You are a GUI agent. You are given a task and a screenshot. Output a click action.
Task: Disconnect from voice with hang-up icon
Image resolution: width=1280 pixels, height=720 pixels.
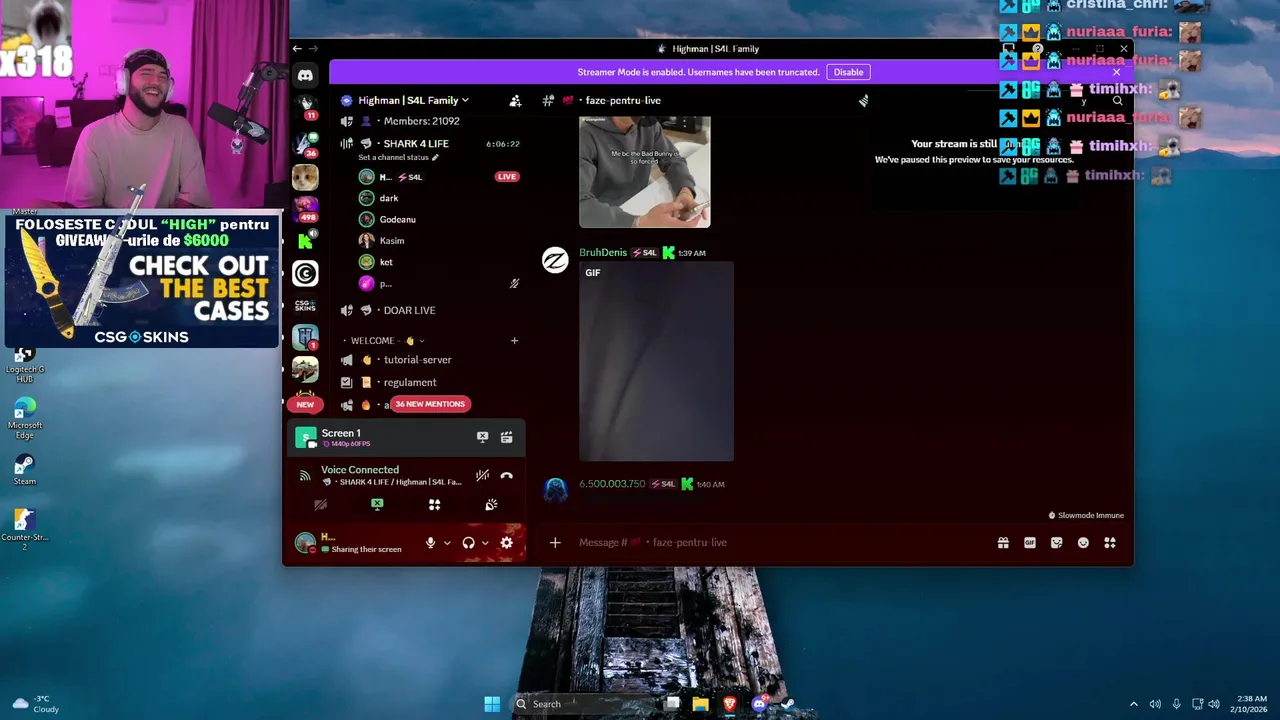click(x=507, y=475)
